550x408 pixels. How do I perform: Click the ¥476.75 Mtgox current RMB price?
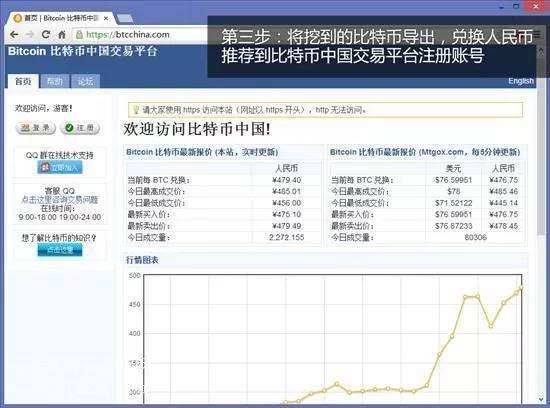pyautogui.click(x=503, y=180)
